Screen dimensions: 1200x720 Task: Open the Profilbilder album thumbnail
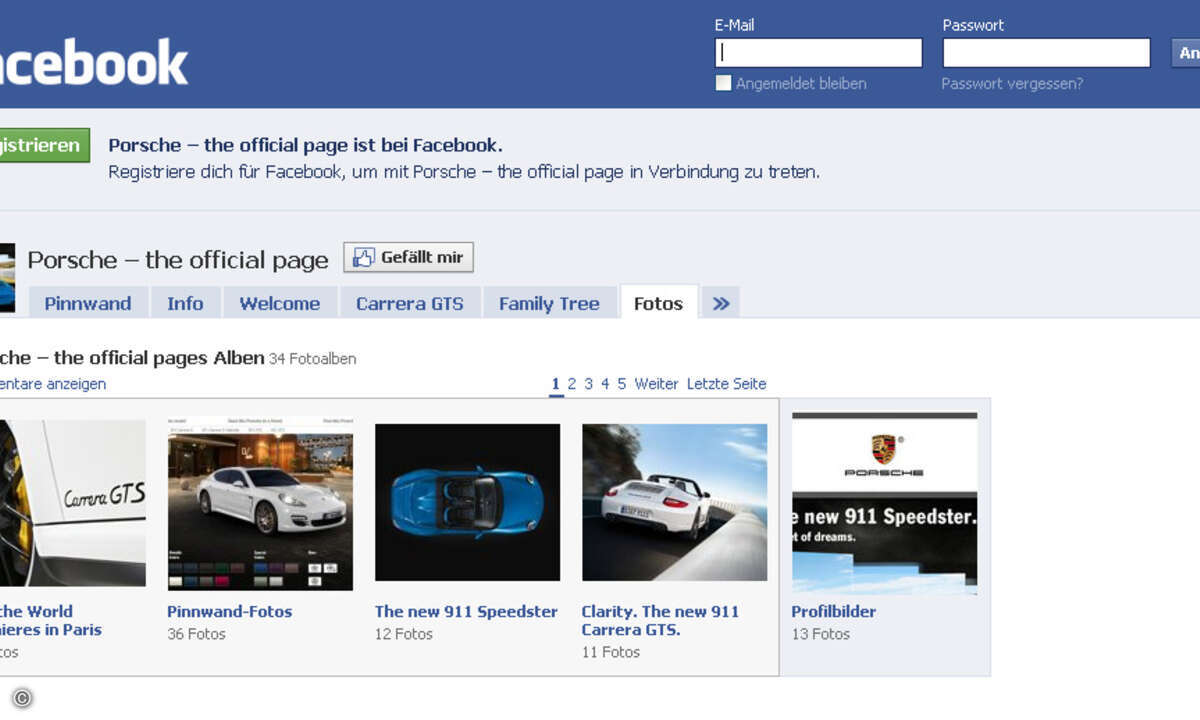point(885,504)
